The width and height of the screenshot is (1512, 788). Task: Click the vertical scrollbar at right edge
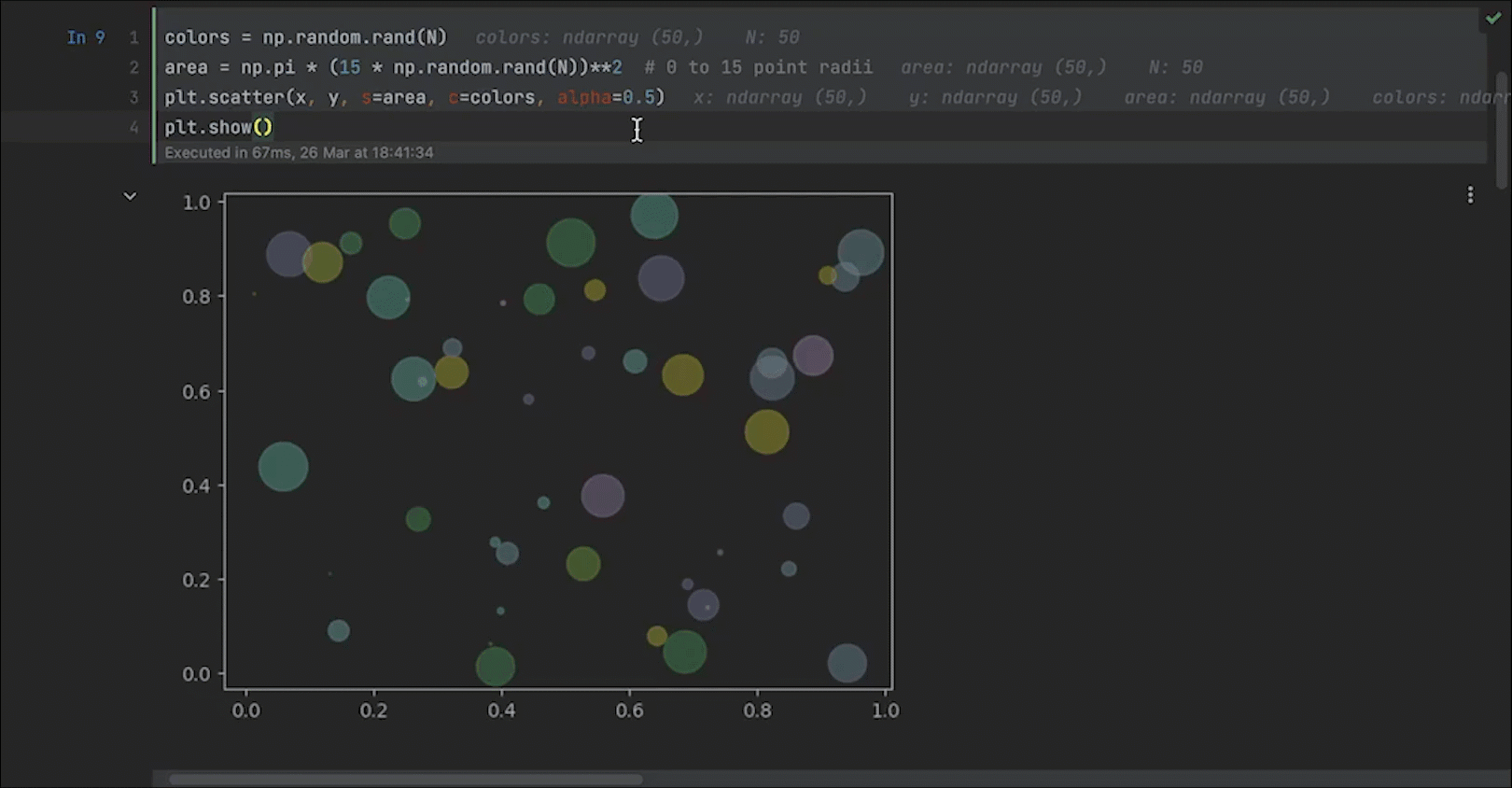pyautogui.click(x=1502, y=131)
